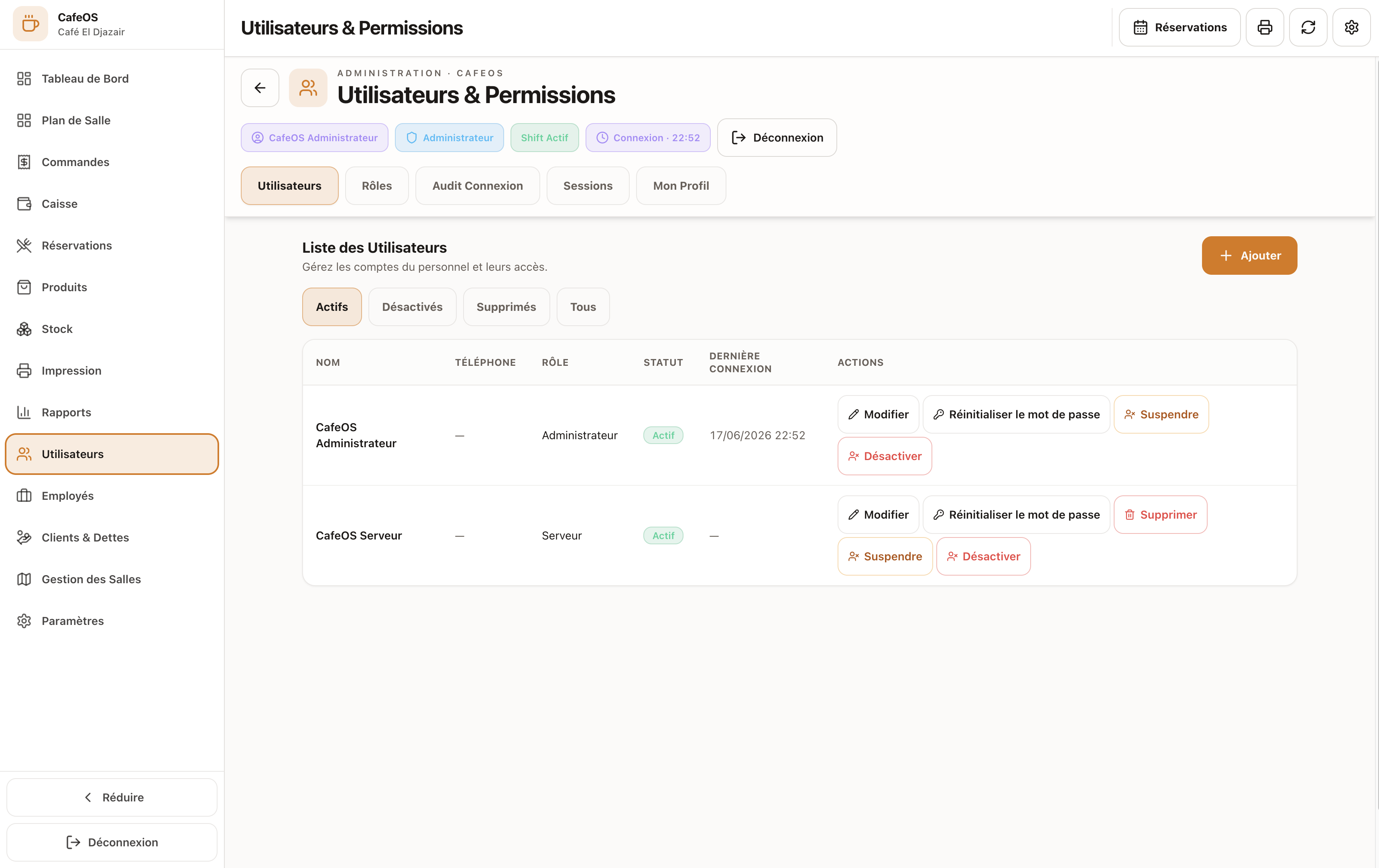The width and height of the screenshot is (1379, 868).
Task: Click the NOM column header
Action: (x=328, y=363)
